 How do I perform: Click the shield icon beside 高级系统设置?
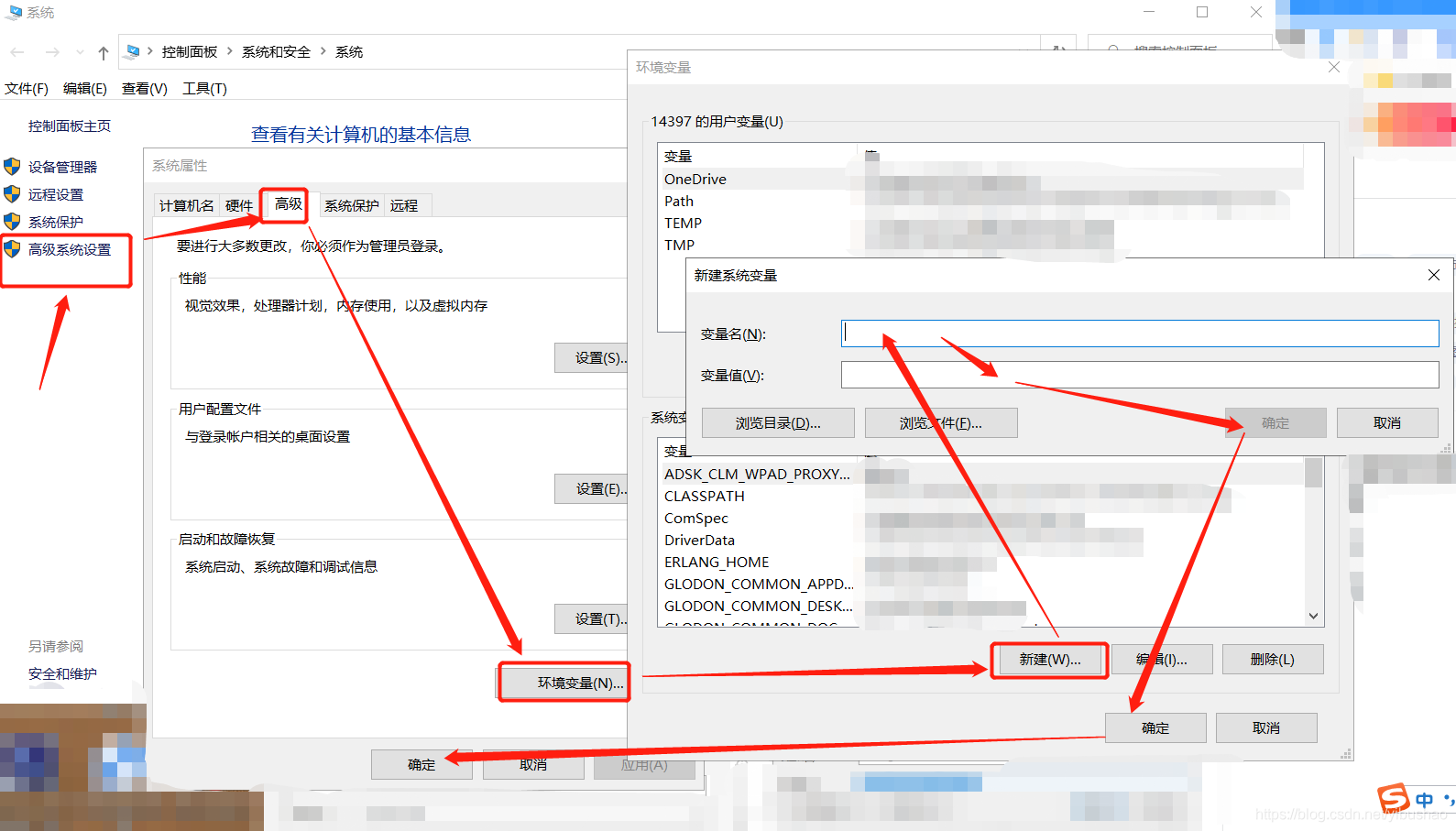pos(12,249)
